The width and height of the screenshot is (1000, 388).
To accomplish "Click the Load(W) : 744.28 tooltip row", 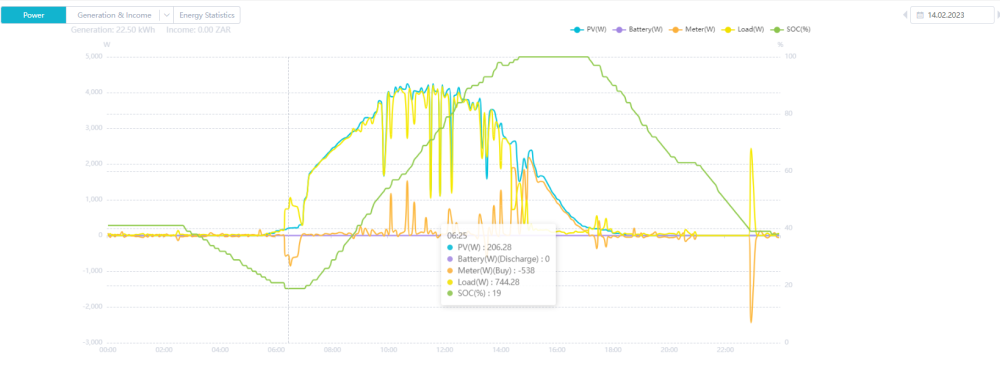I will 482,282.
